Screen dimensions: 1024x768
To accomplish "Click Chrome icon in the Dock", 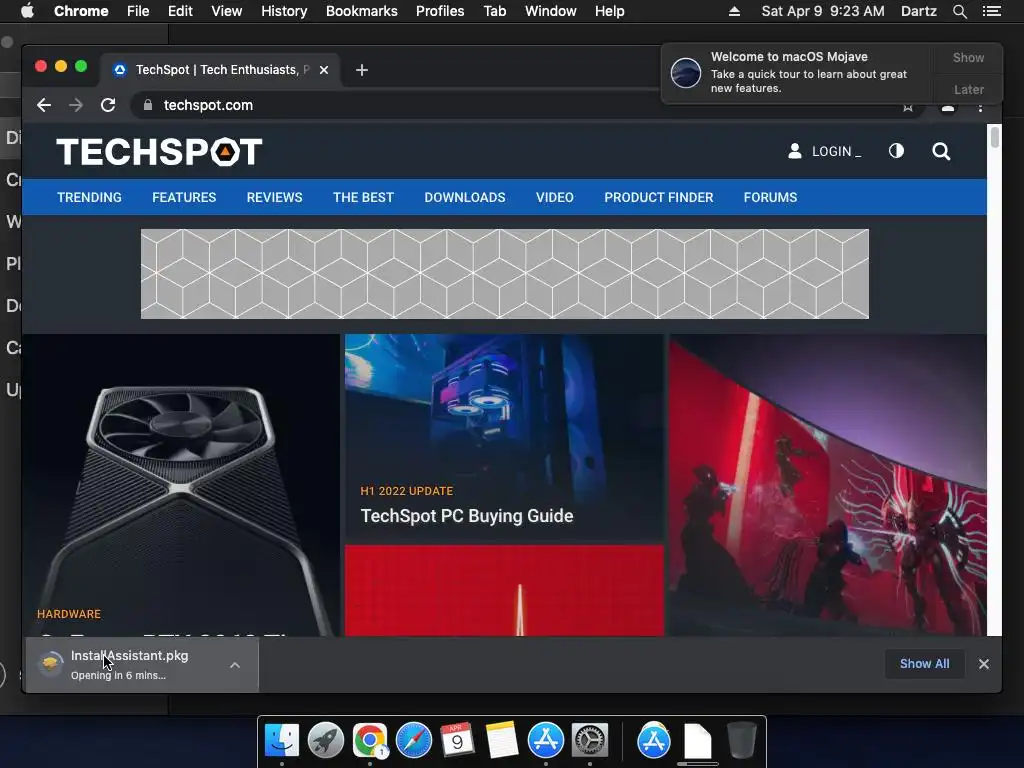I will (370, 740).
